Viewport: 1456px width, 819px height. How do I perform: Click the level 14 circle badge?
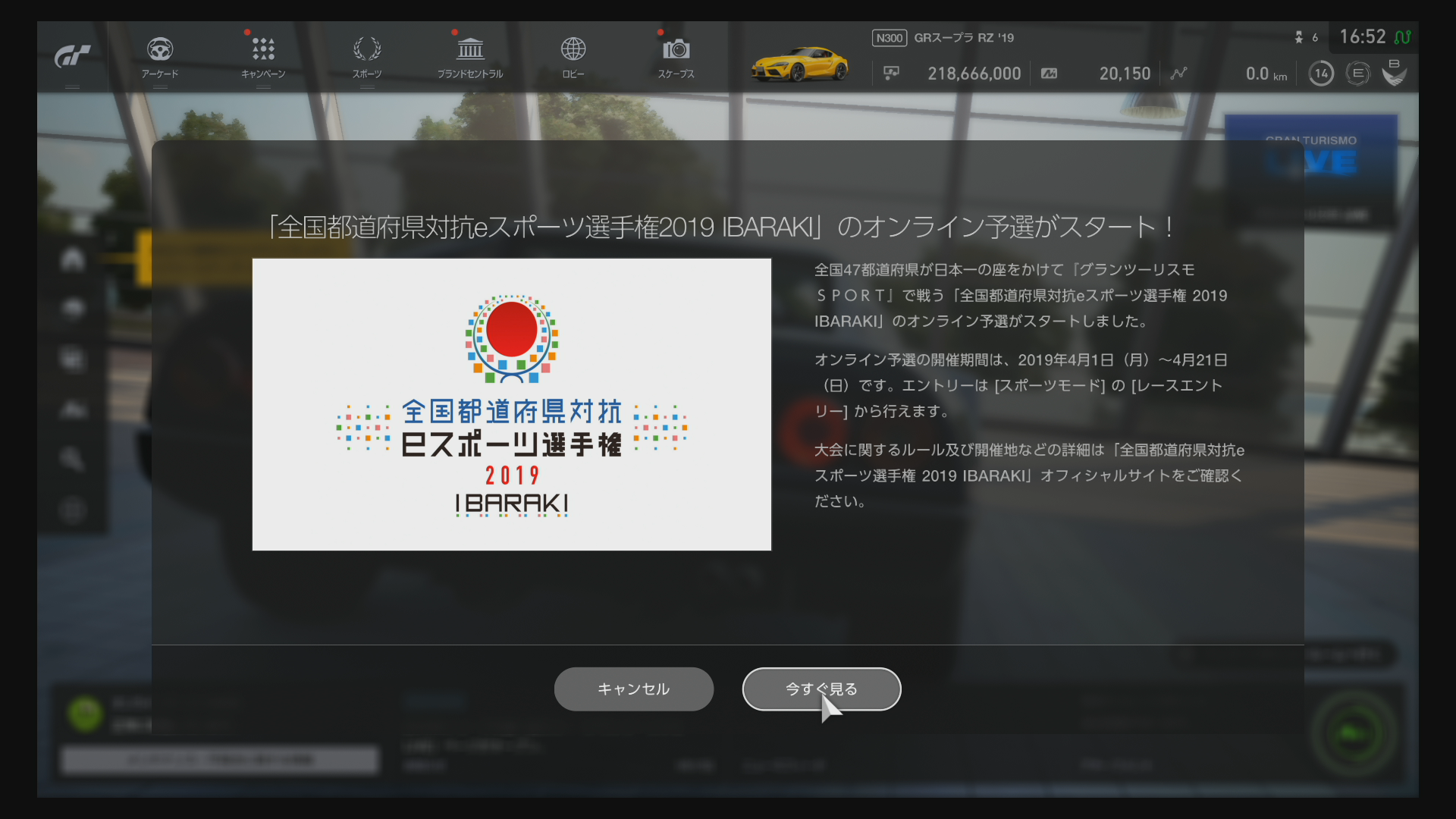(x=1321, y=74)
